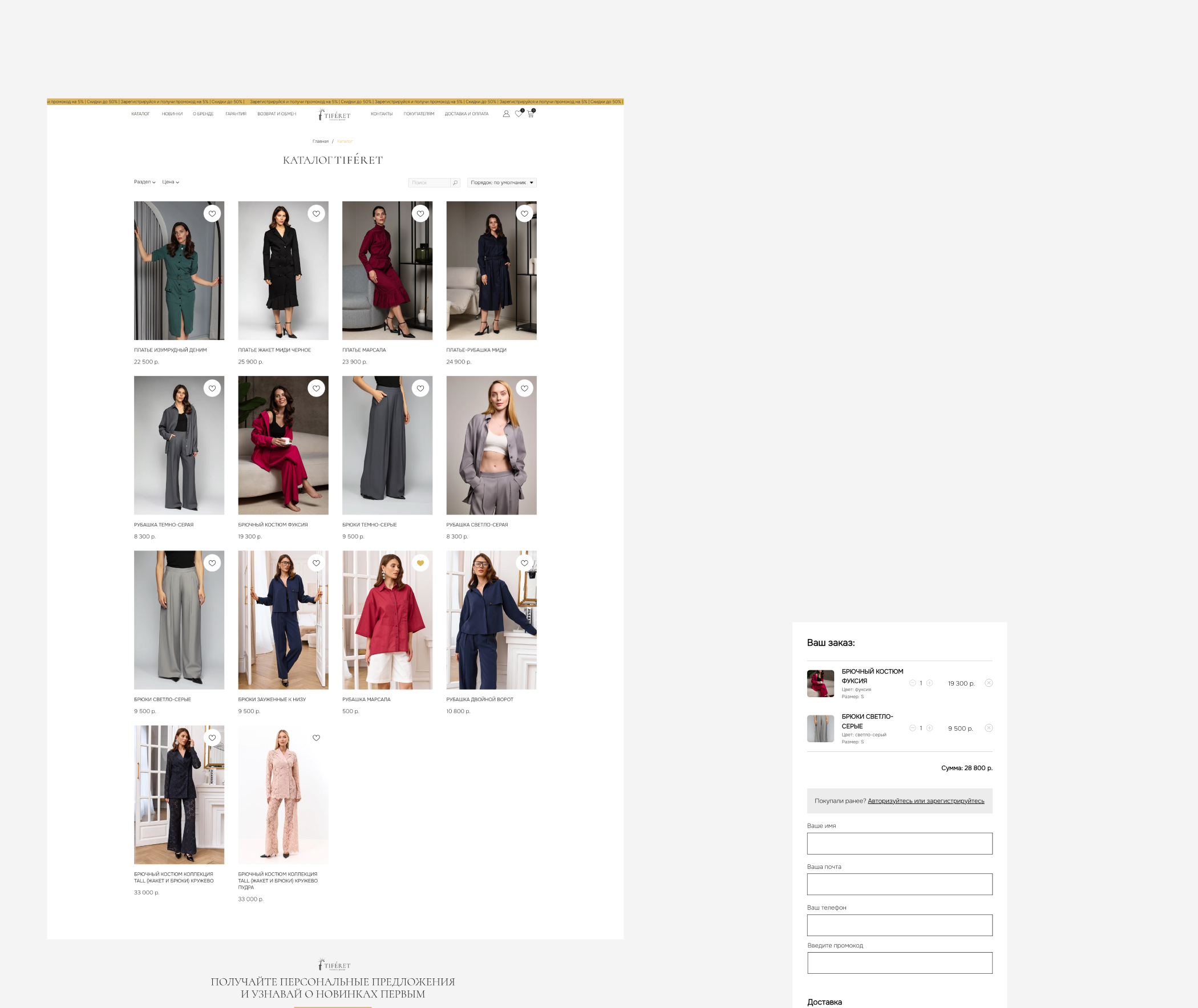Add Платье изумрудный деним to favorites

212,214
